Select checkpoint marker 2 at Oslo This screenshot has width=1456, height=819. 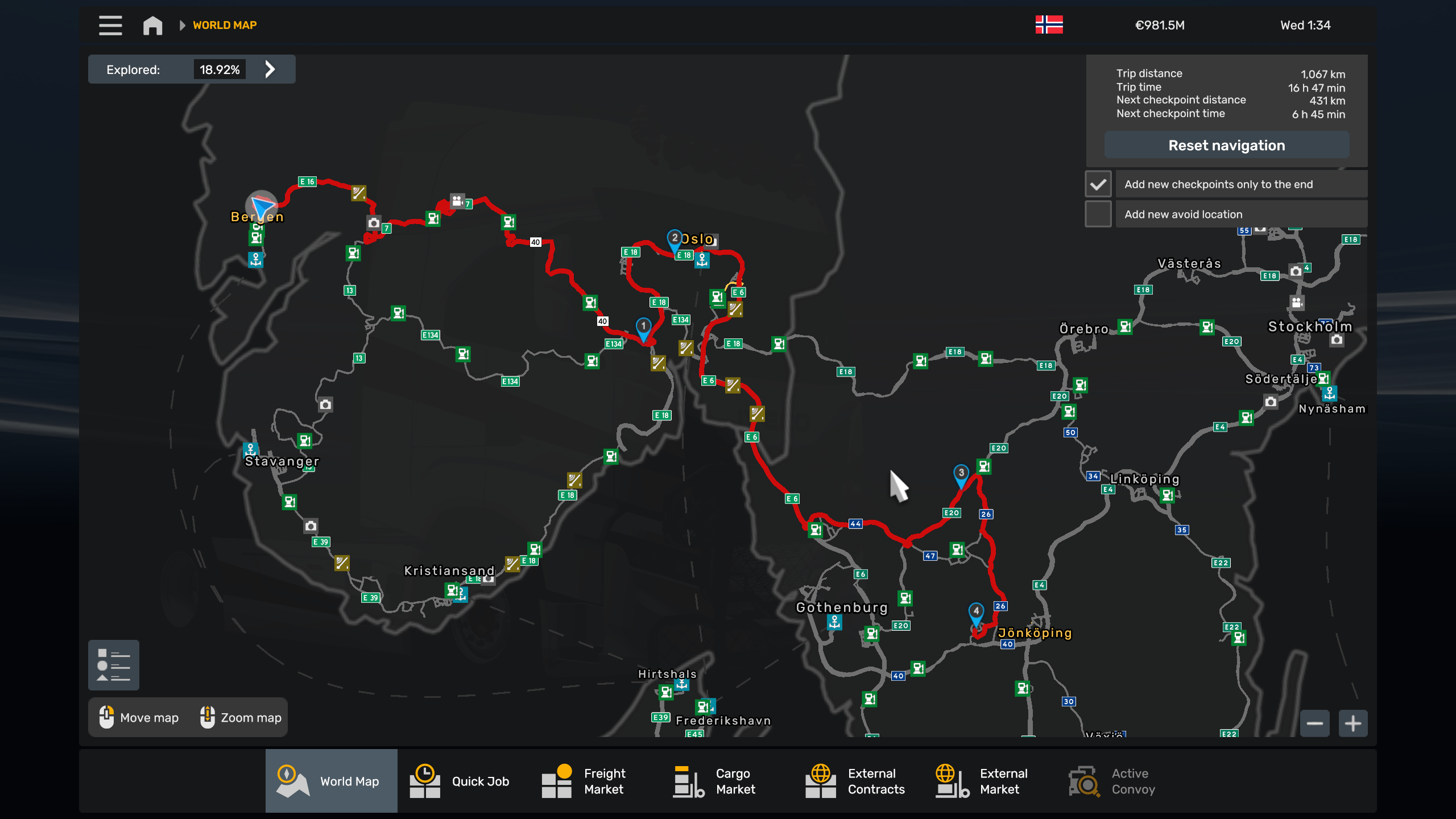point(675,239)
